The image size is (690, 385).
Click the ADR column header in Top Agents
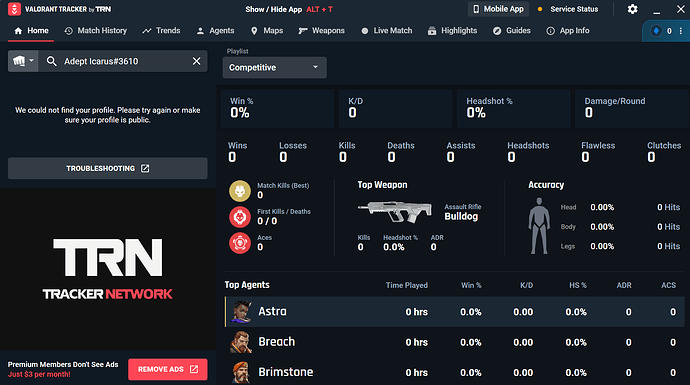624,285
